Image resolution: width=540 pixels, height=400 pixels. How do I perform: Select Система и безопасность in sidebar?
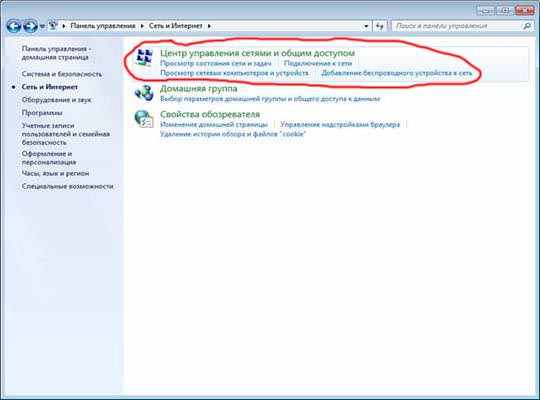62,74
